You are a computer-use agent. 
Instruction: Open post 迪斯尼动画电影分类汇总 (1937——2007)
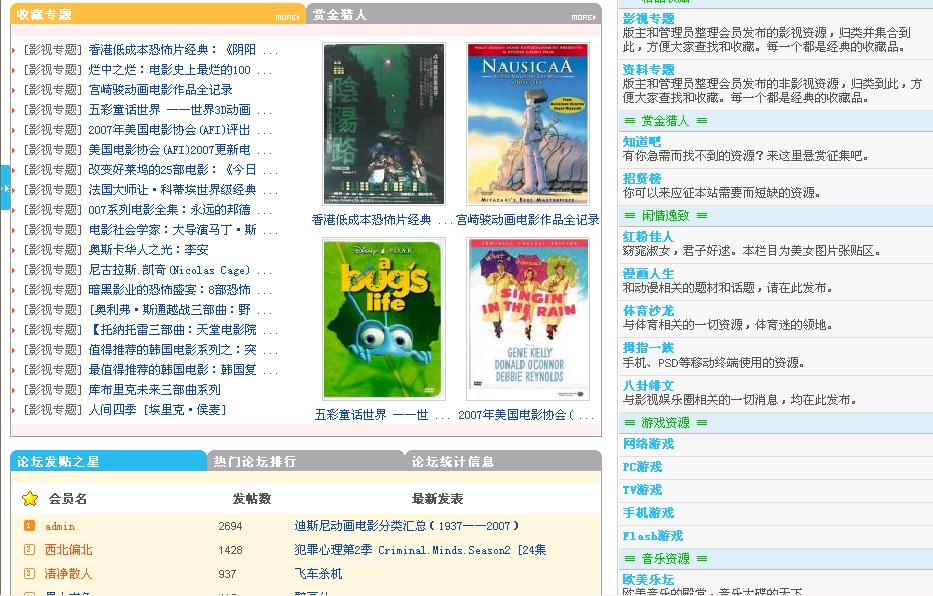click(x=407, y=526)
